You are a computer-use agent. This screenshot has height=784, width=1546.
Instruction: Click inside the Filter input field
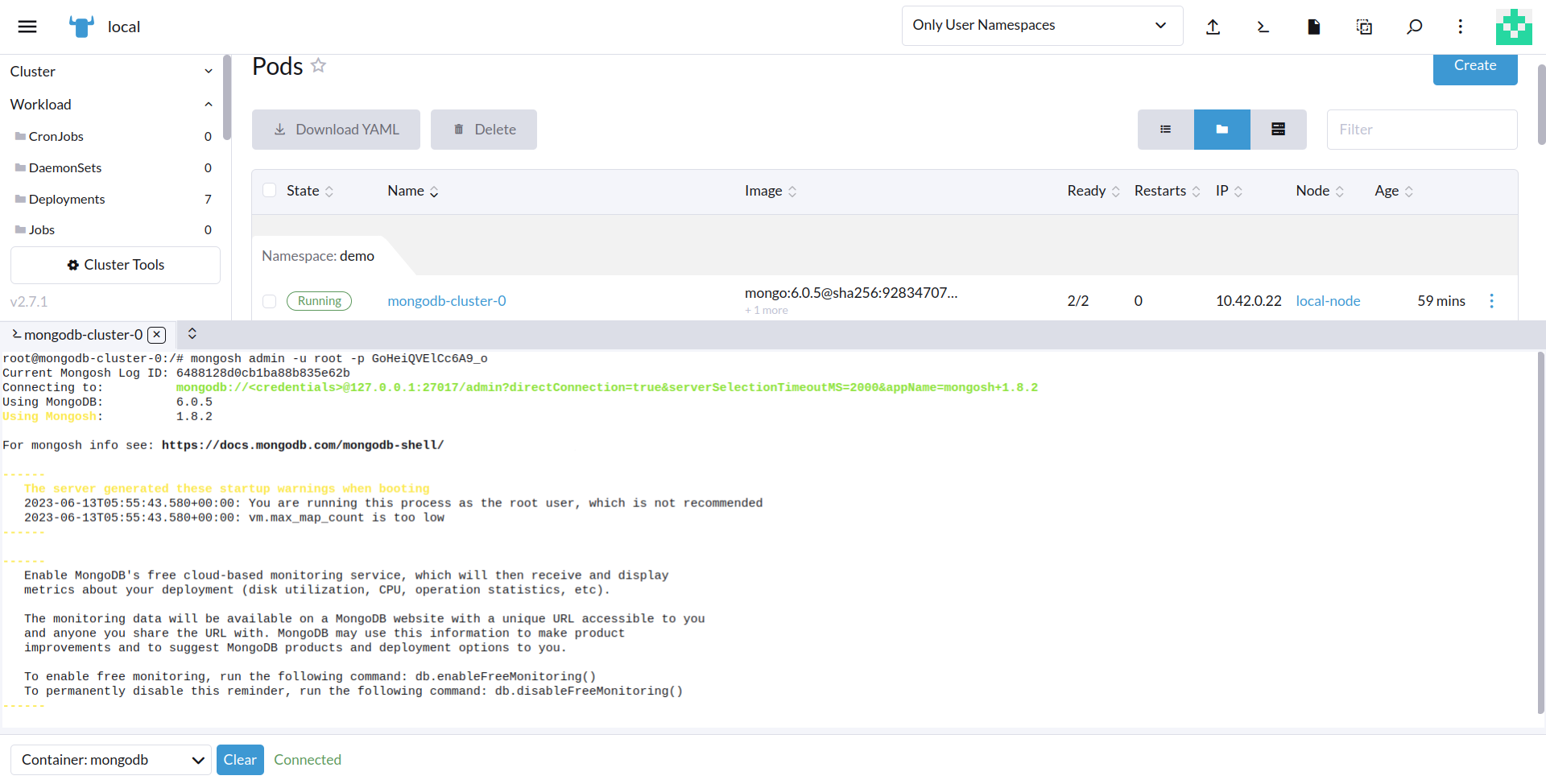[x=1421, y=129]
